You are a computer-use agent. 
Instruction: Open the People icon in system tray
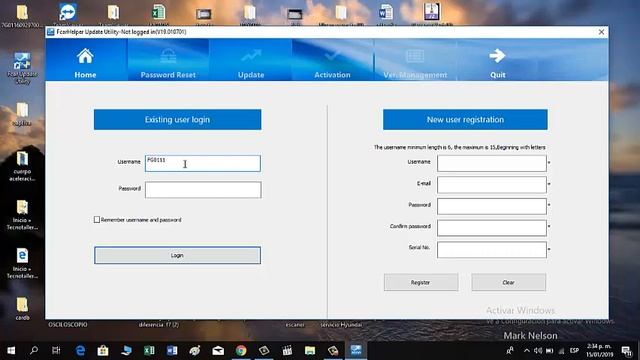click(510, 350)
